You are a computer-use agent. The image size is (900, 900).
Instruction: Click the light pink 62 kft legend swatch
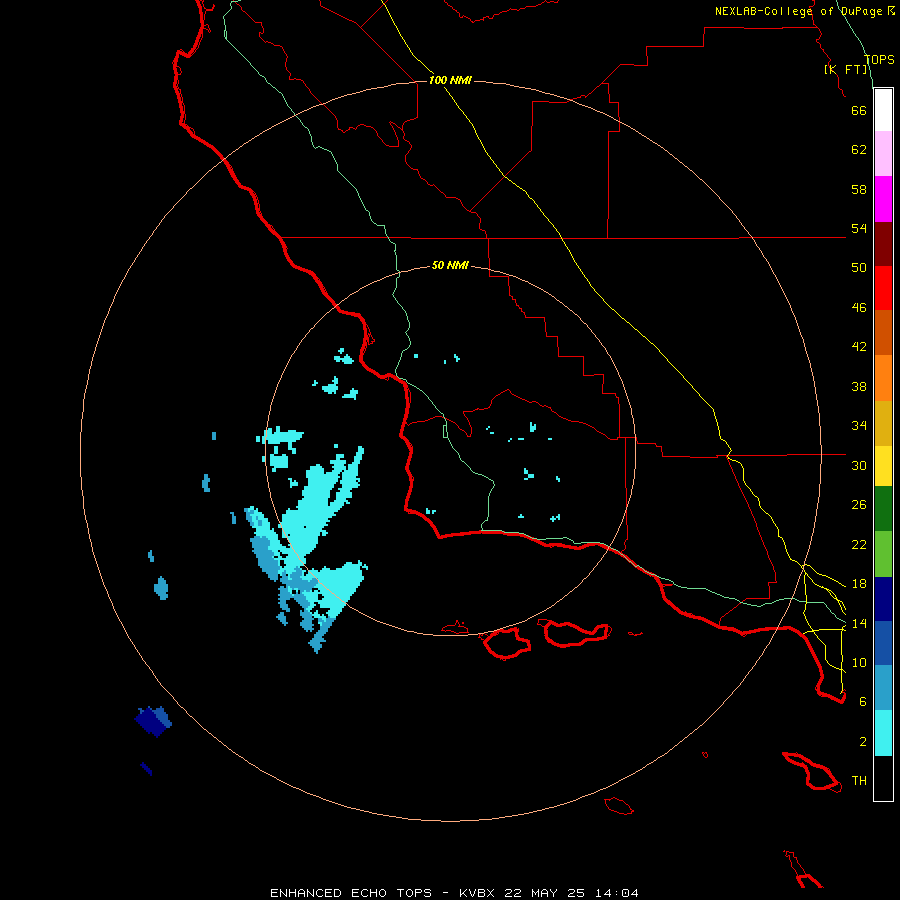[x=883, y=154]
